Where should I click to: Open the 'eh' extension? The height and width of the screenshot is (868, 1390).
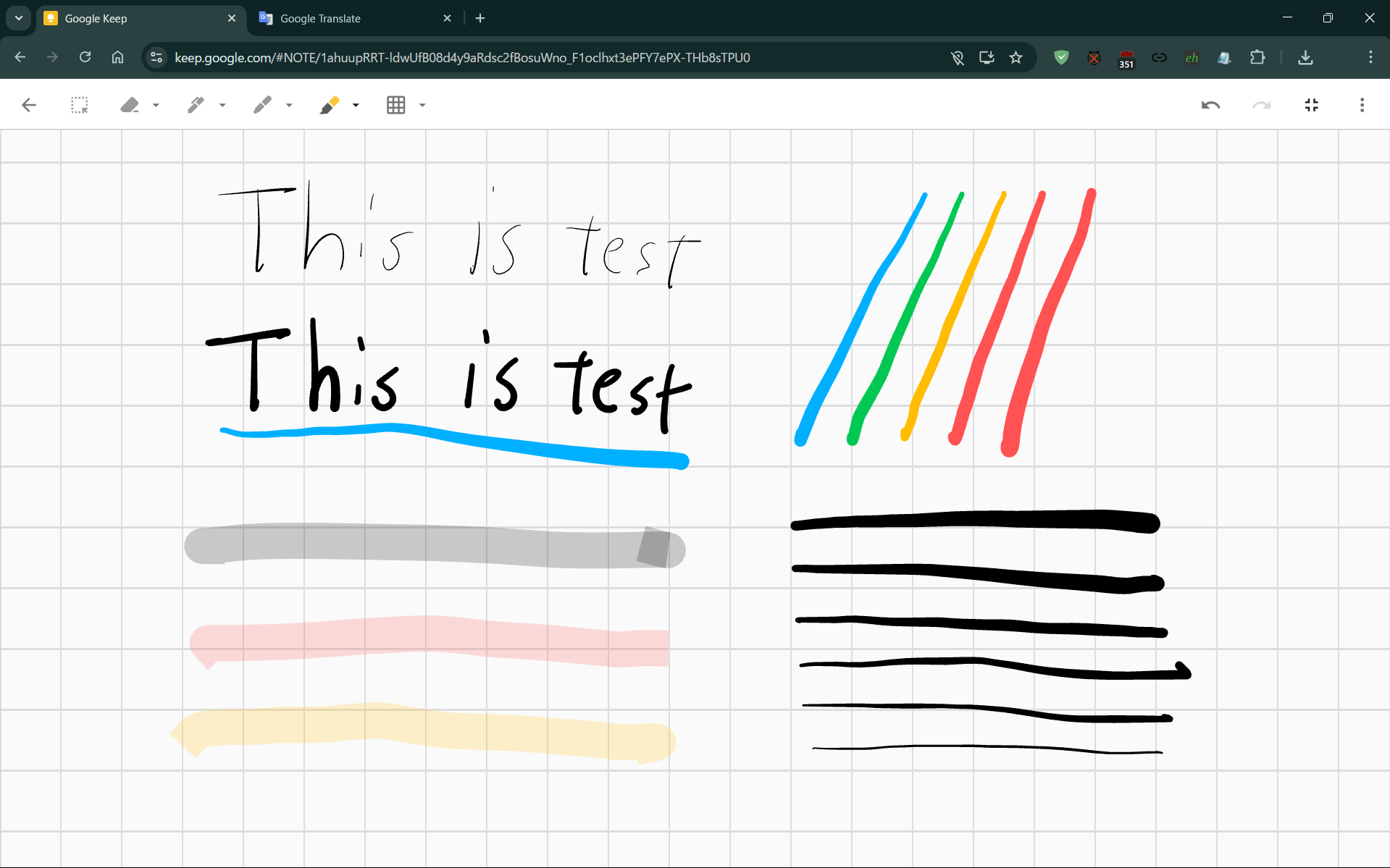tap(1192, 57)
